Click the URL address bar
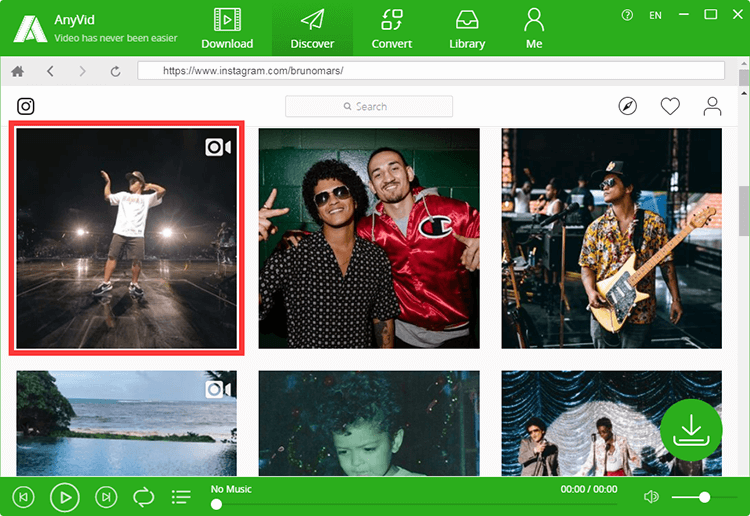The width and height of the screenshot is (750, 516). point(431,71)
